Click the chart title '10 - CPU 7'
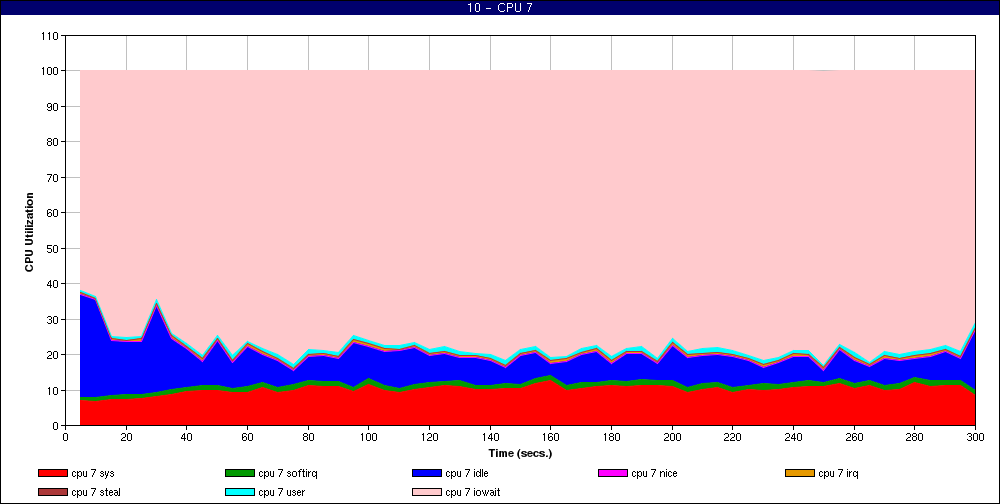Image resolution: width=1000 pixels, height=504 pixels. click(x=500, y=8)
